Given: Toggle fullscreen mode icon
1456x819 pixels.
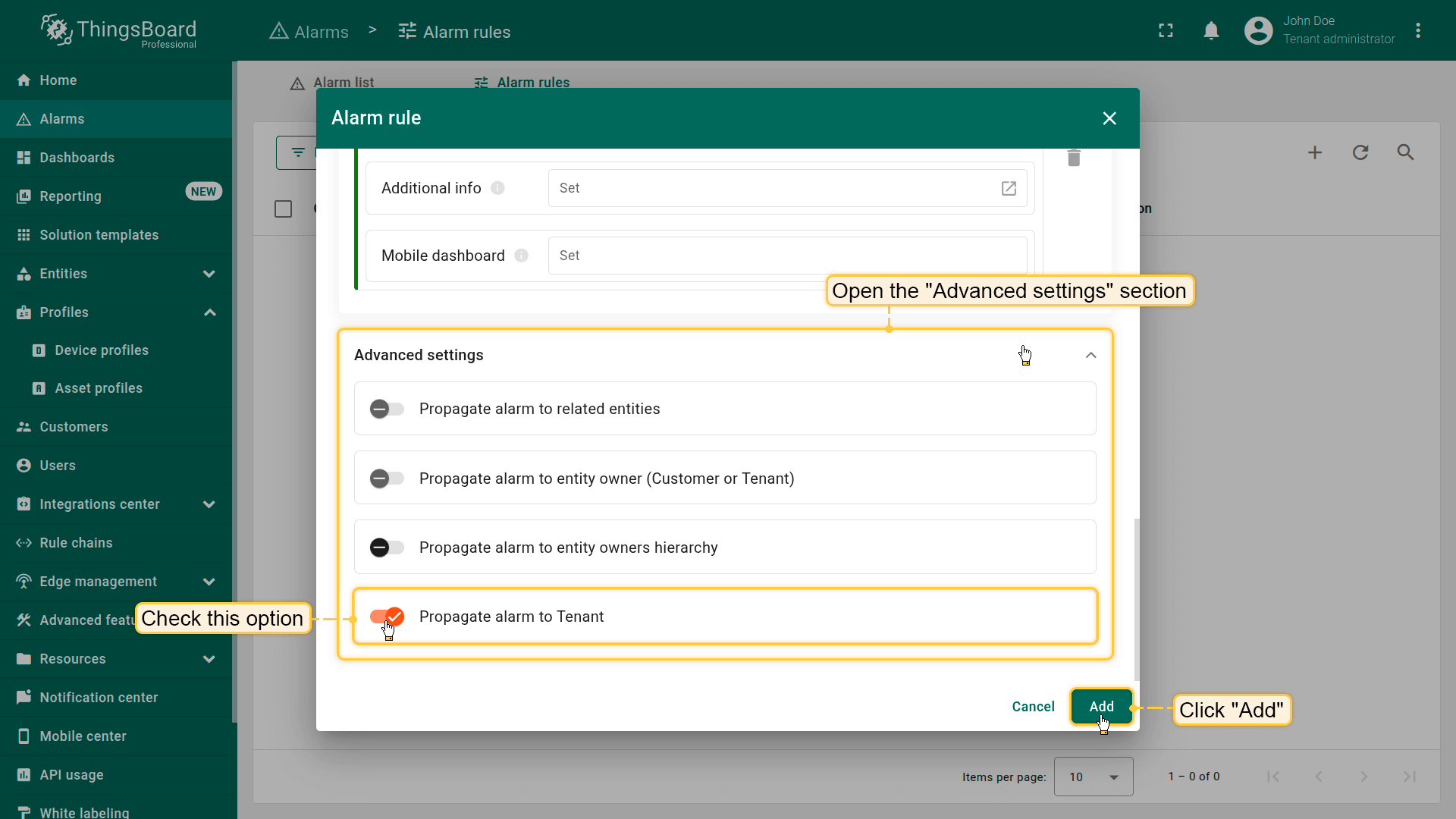Looking at the screenshot, I should (1166, 30).
